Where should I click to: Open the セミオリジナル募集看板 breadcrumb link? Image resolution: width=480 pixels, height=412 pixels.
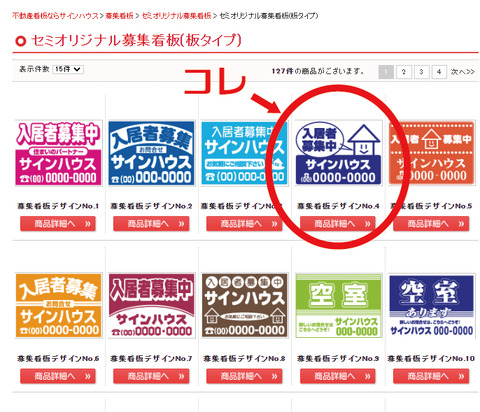(x=176, y=16)
